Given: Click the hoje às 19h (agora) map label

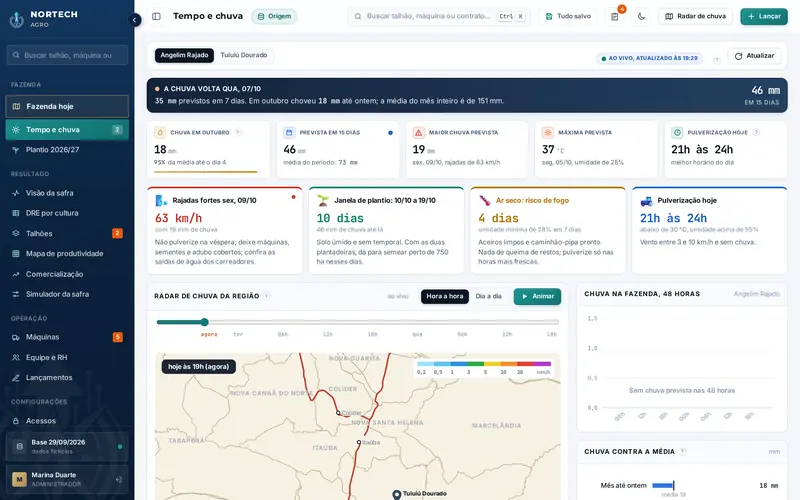Looking at the screenshot, I should point(198,367).
